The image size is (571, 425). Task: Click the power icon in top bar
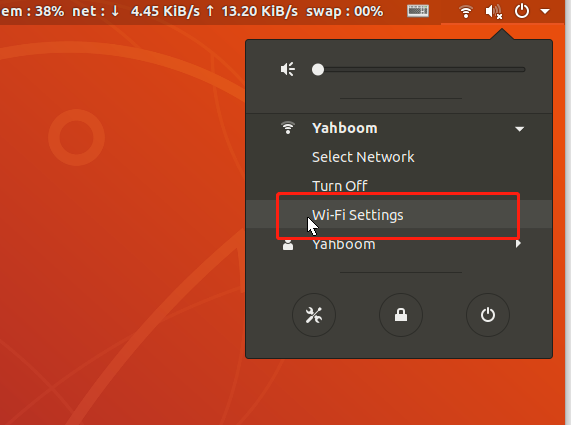pyautogui.click(x=521, y=11)
